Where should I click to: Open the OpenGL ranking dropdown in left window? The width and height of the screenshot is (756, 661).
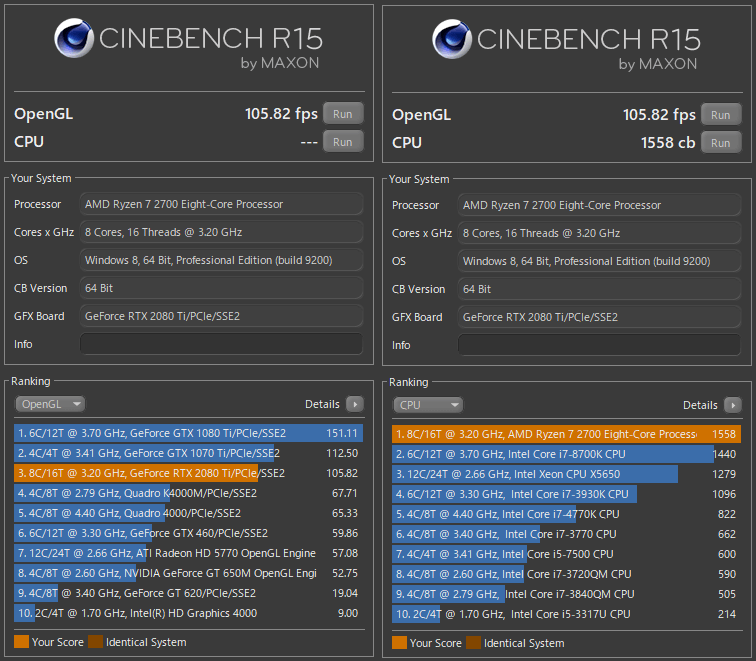[x=50, y=404]
